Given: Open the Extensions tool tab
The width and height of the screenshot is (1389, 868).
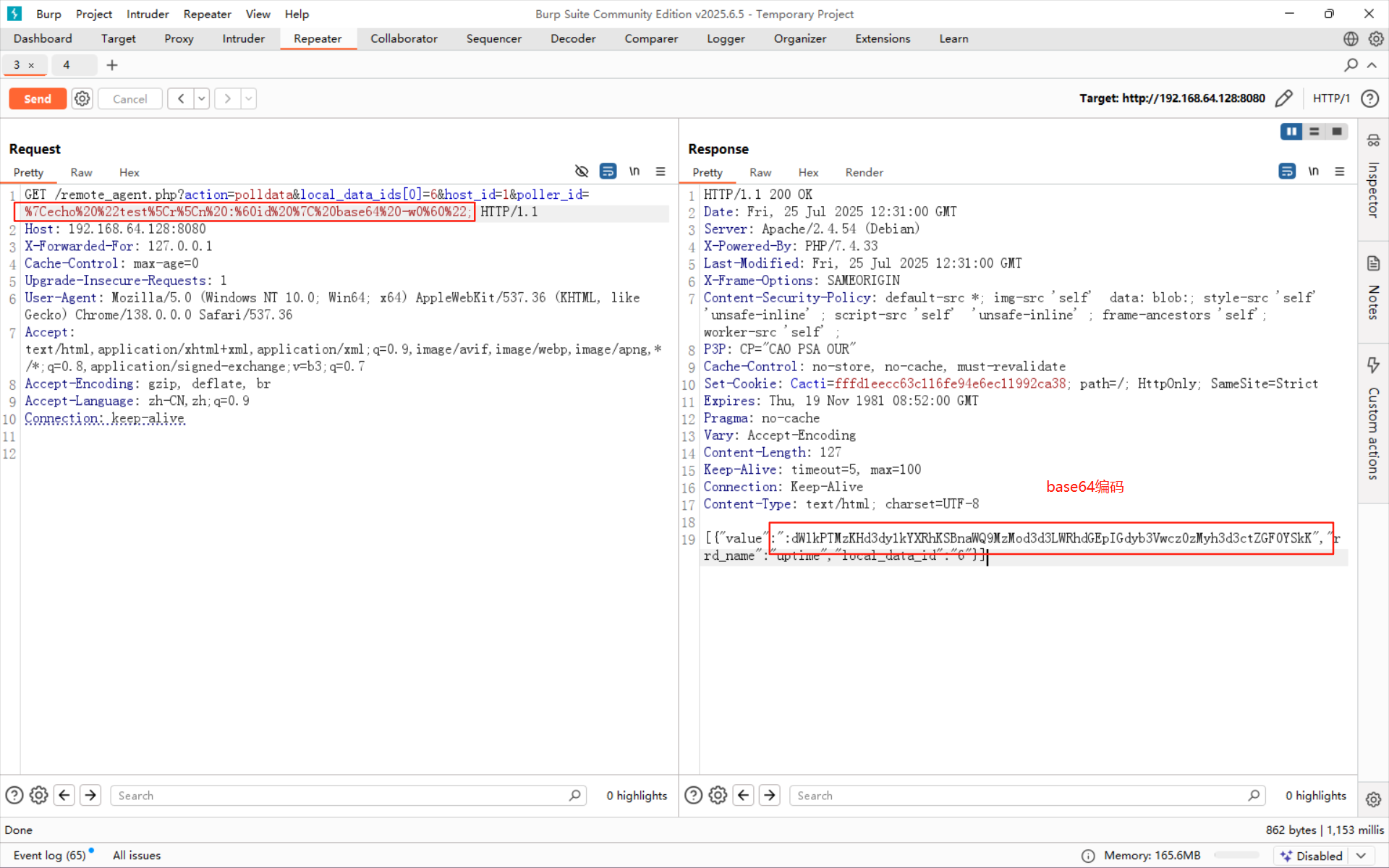Looking at the screenshot, I should click(883, 38).
